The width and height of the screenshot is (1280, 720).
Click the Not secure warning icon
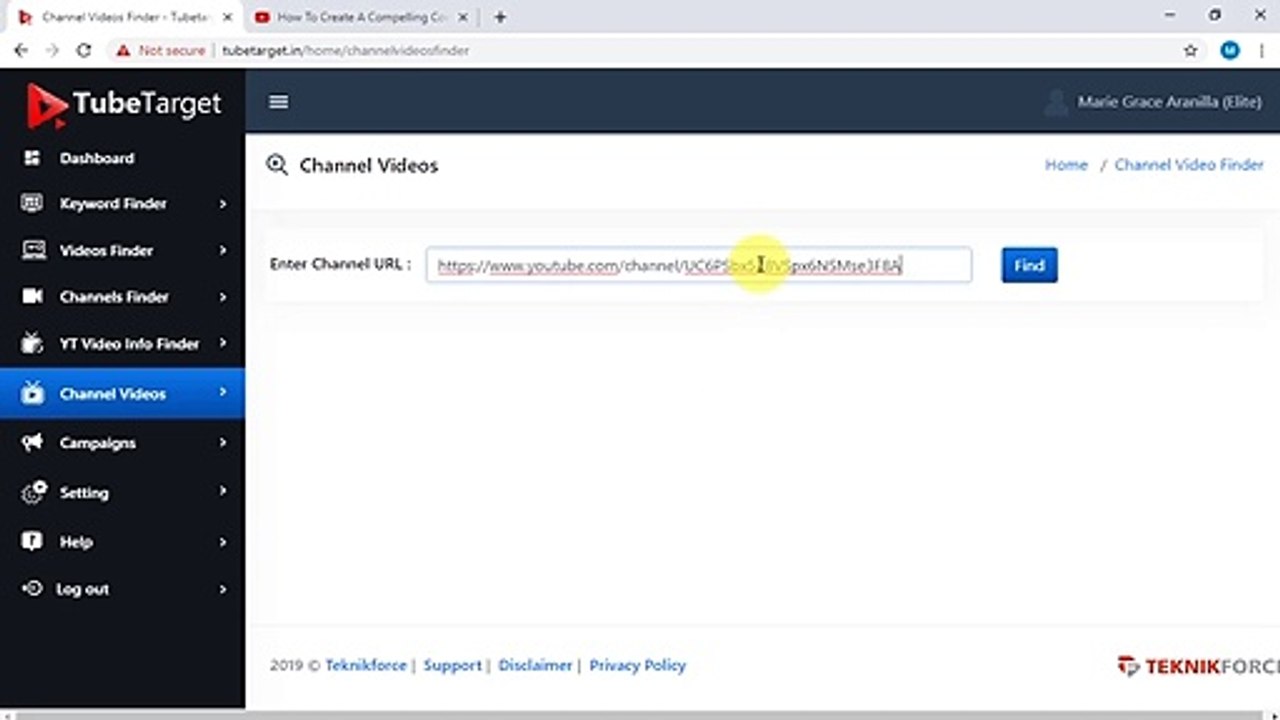click(123, 50)
